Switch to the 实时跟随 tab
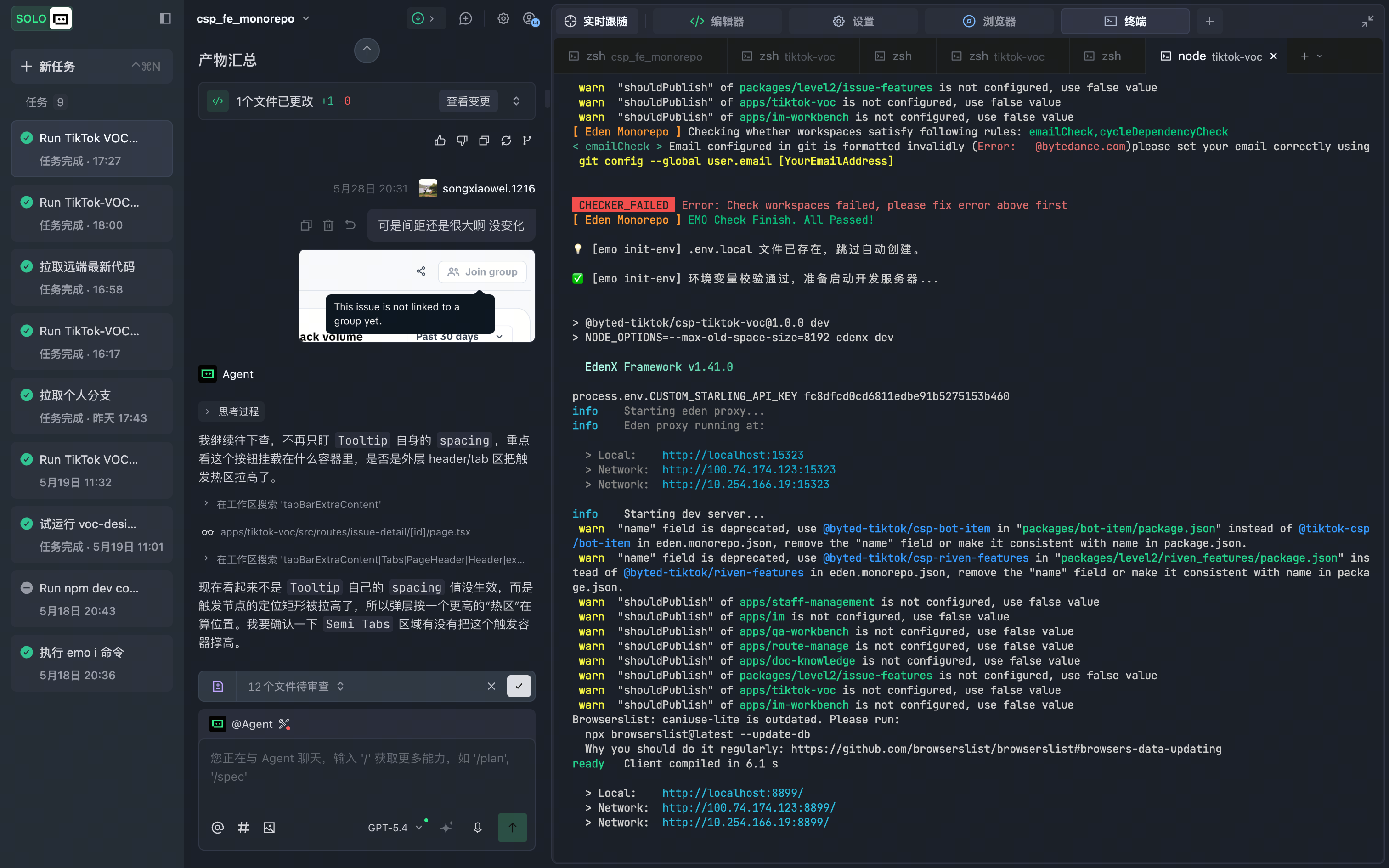The height and width of the screenshot is (868, 1389). pos(596,21)
